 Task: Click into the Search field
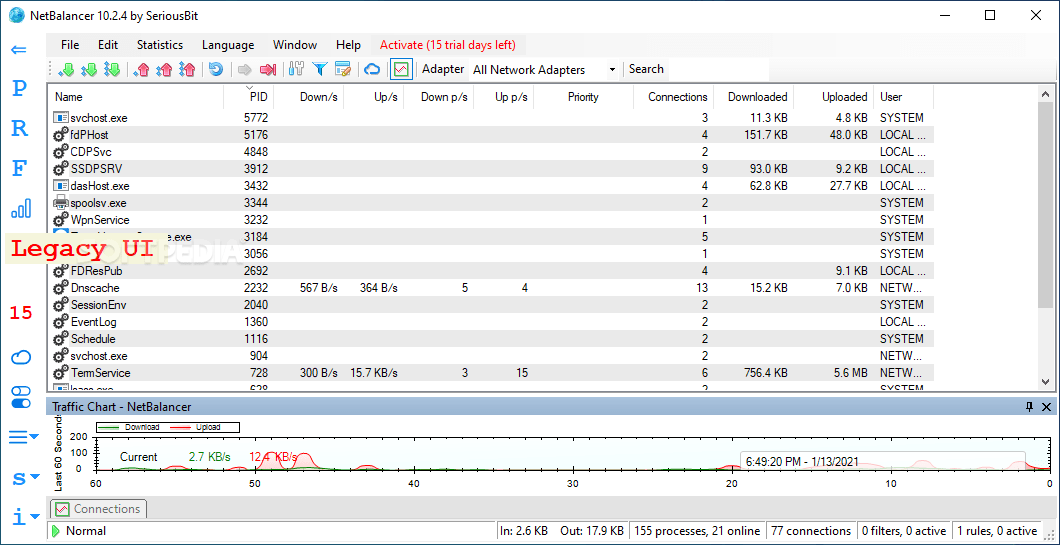717,69
